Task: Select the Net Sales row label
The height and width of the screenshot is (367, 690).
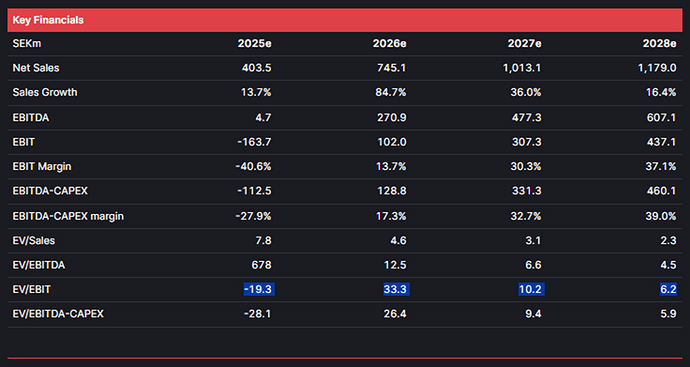Action: point(36,68)
